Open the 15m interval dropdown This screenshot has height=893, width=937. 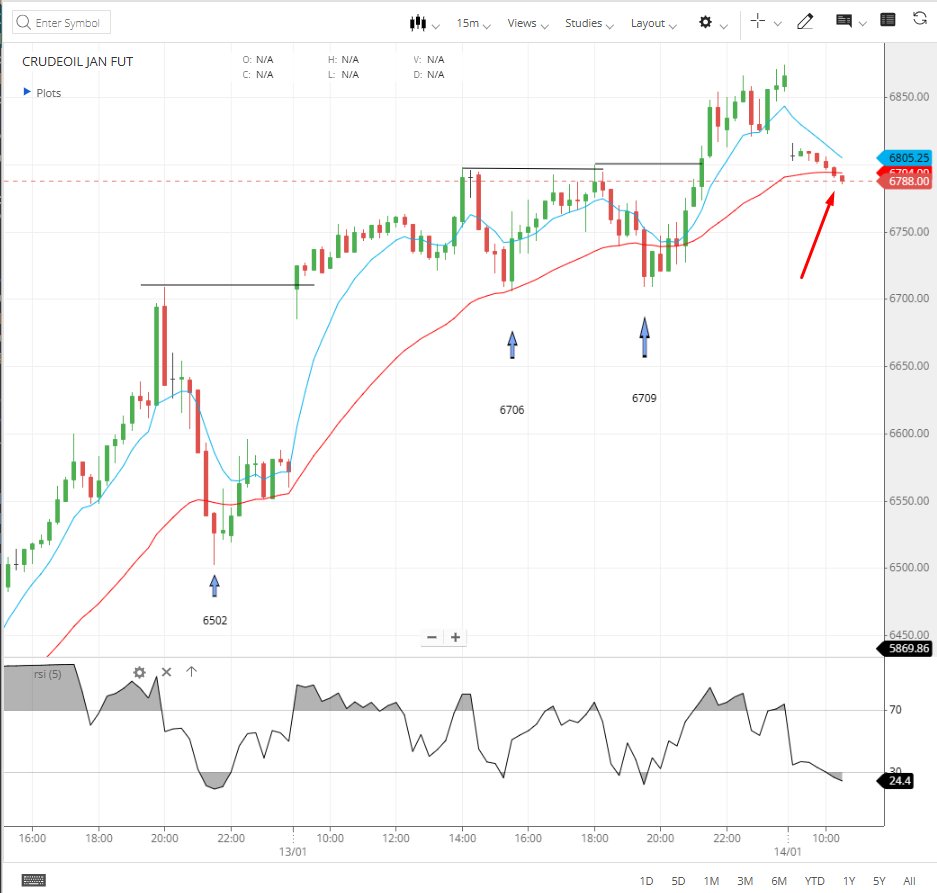[473, 23]
